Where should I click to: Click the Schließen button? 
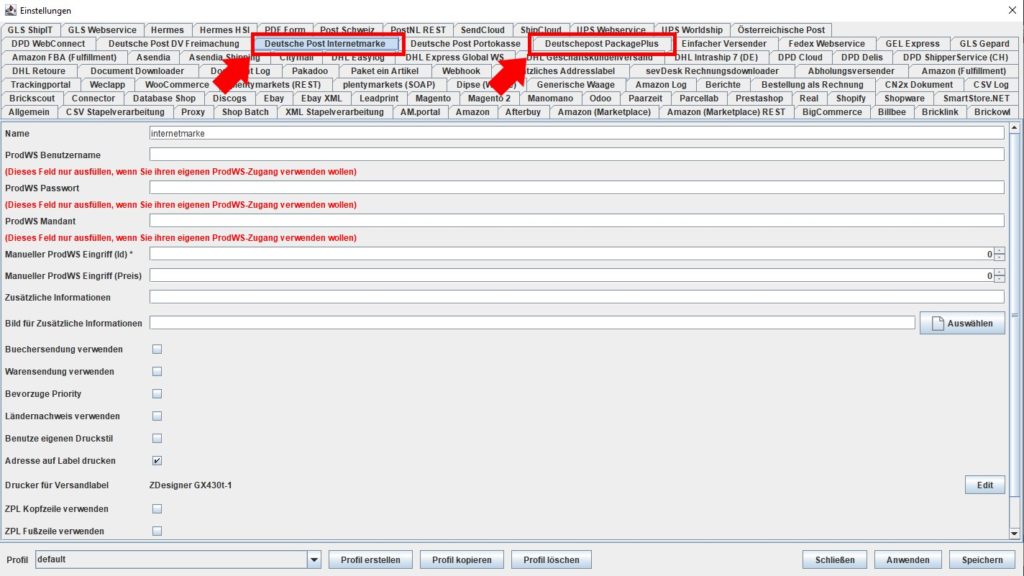pos(835,560)
